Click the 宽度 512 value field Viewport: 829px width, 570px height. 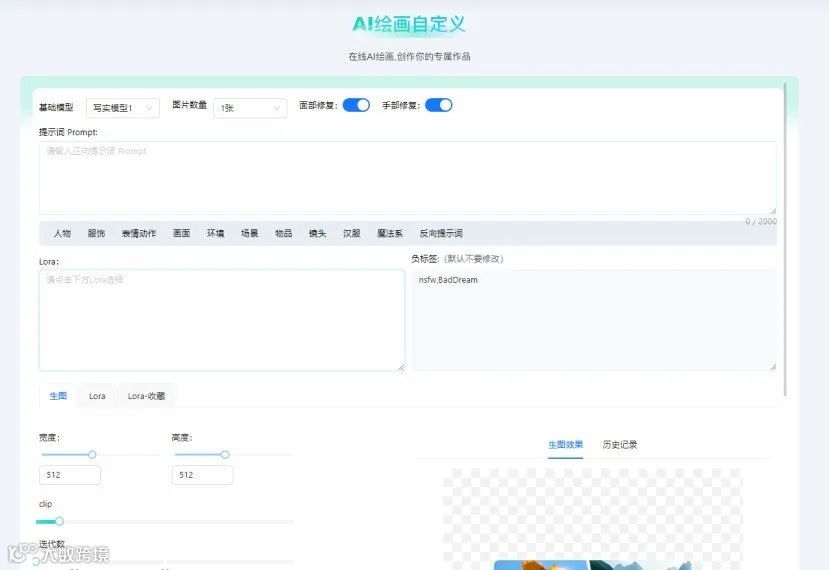pyautogui.click(x=70, y=475)
